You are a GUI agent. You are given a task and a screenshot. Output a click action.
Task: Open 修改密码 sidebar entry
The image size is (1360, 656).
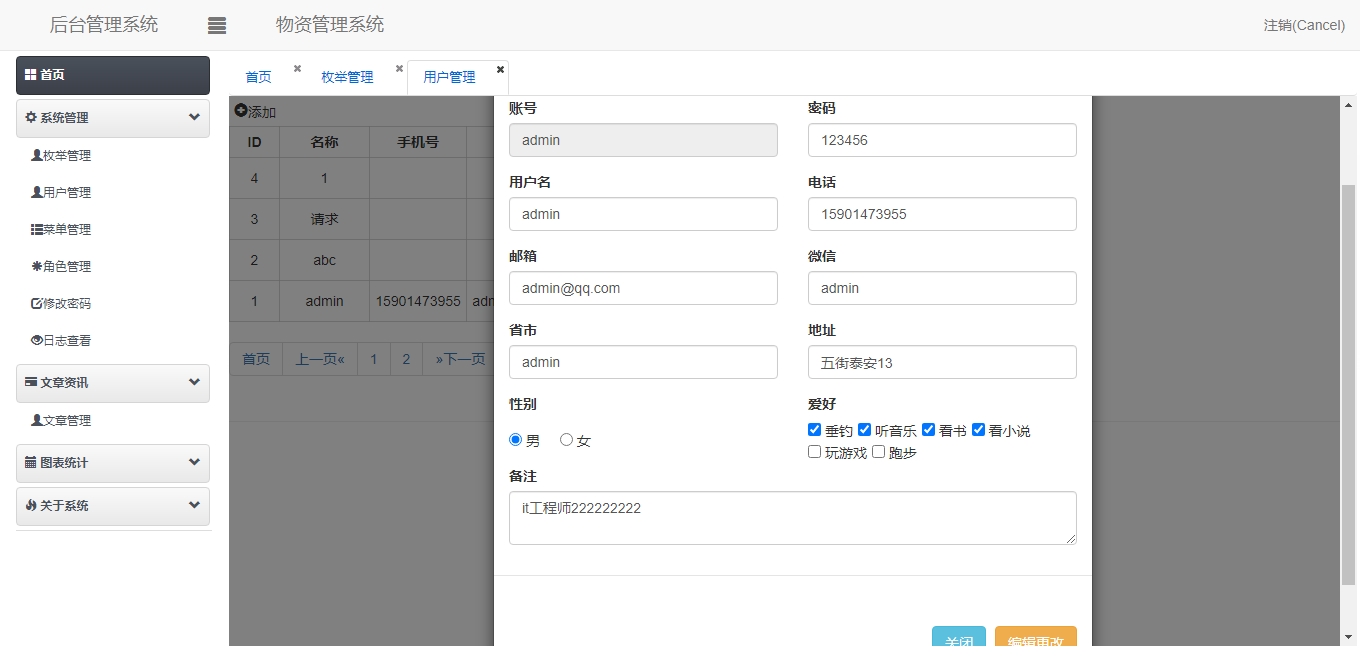coord(61,303)
